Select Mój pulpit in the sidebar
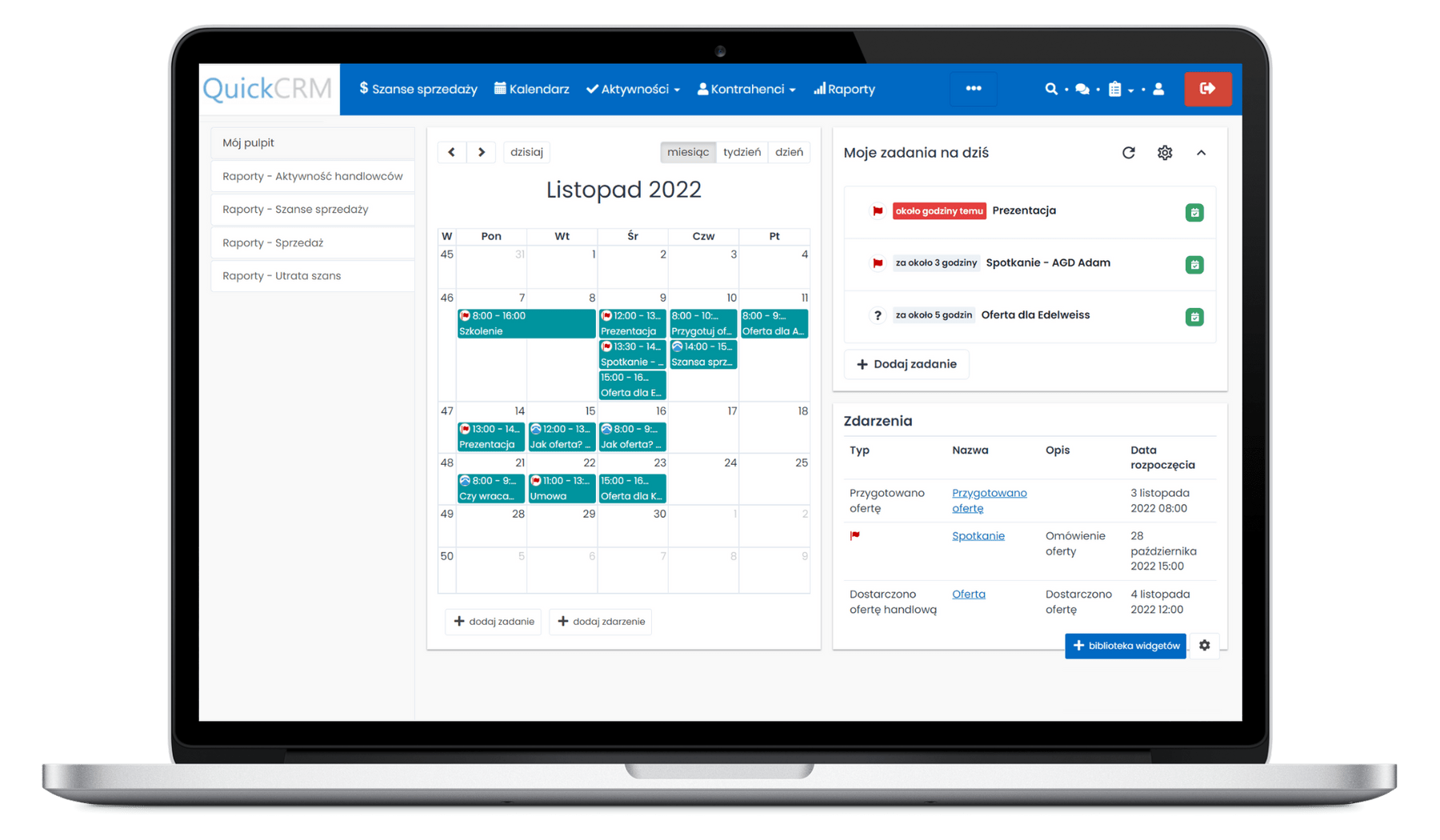 tap(312, 143)
